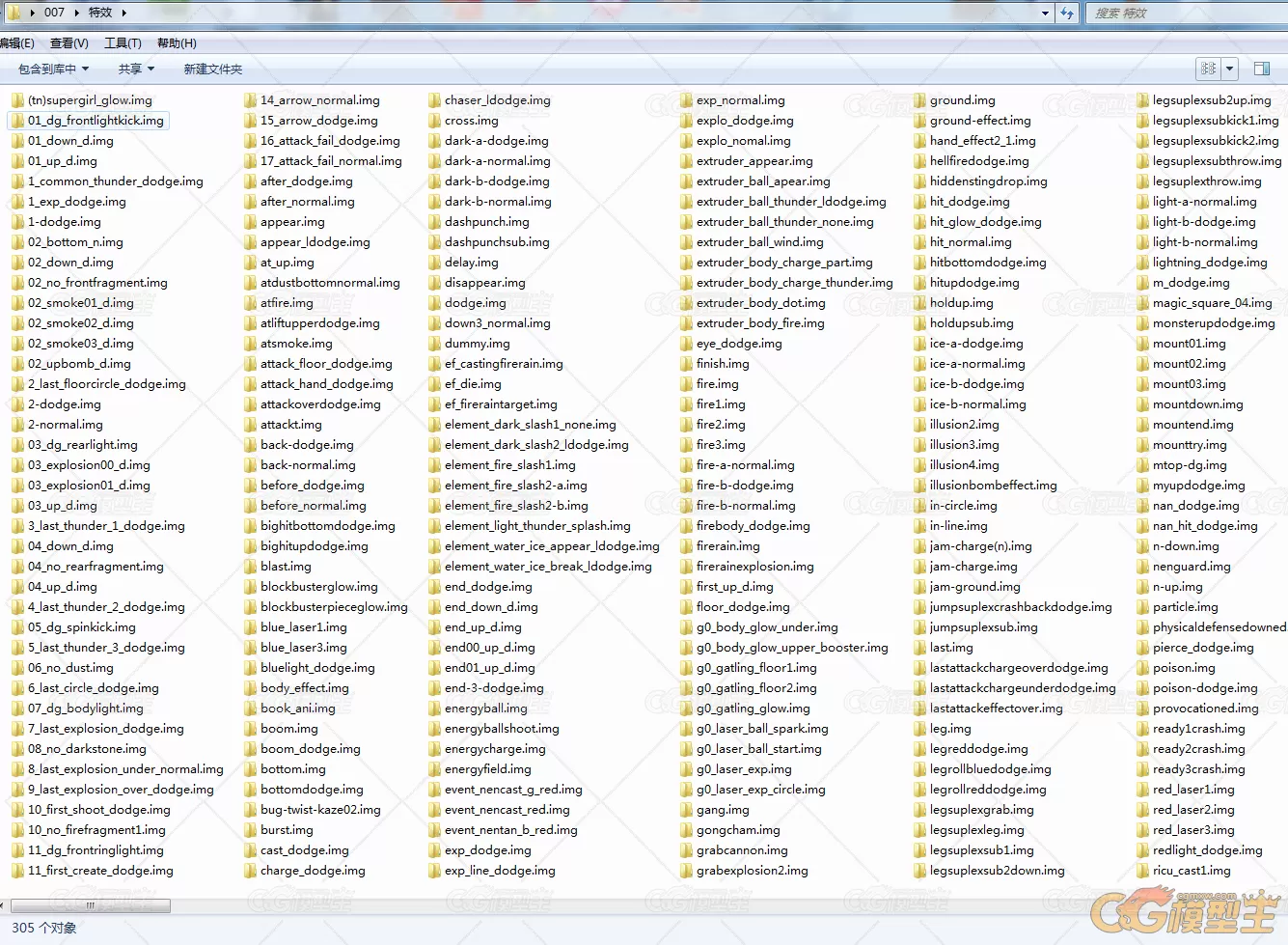
Task: Select the file name g0_body_glow_upper_booster.img
Action: coord(792,648)
